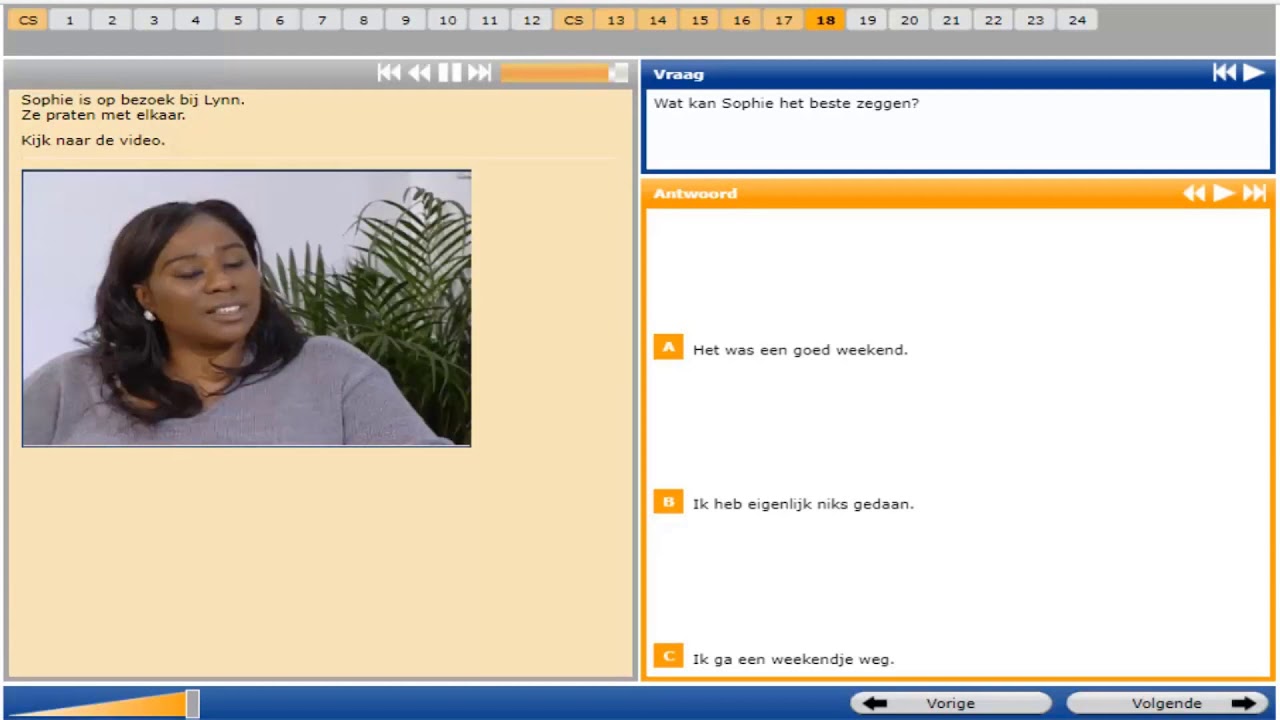Click the video progress bar
This screenshot has width=1280, height=720.
564,73
